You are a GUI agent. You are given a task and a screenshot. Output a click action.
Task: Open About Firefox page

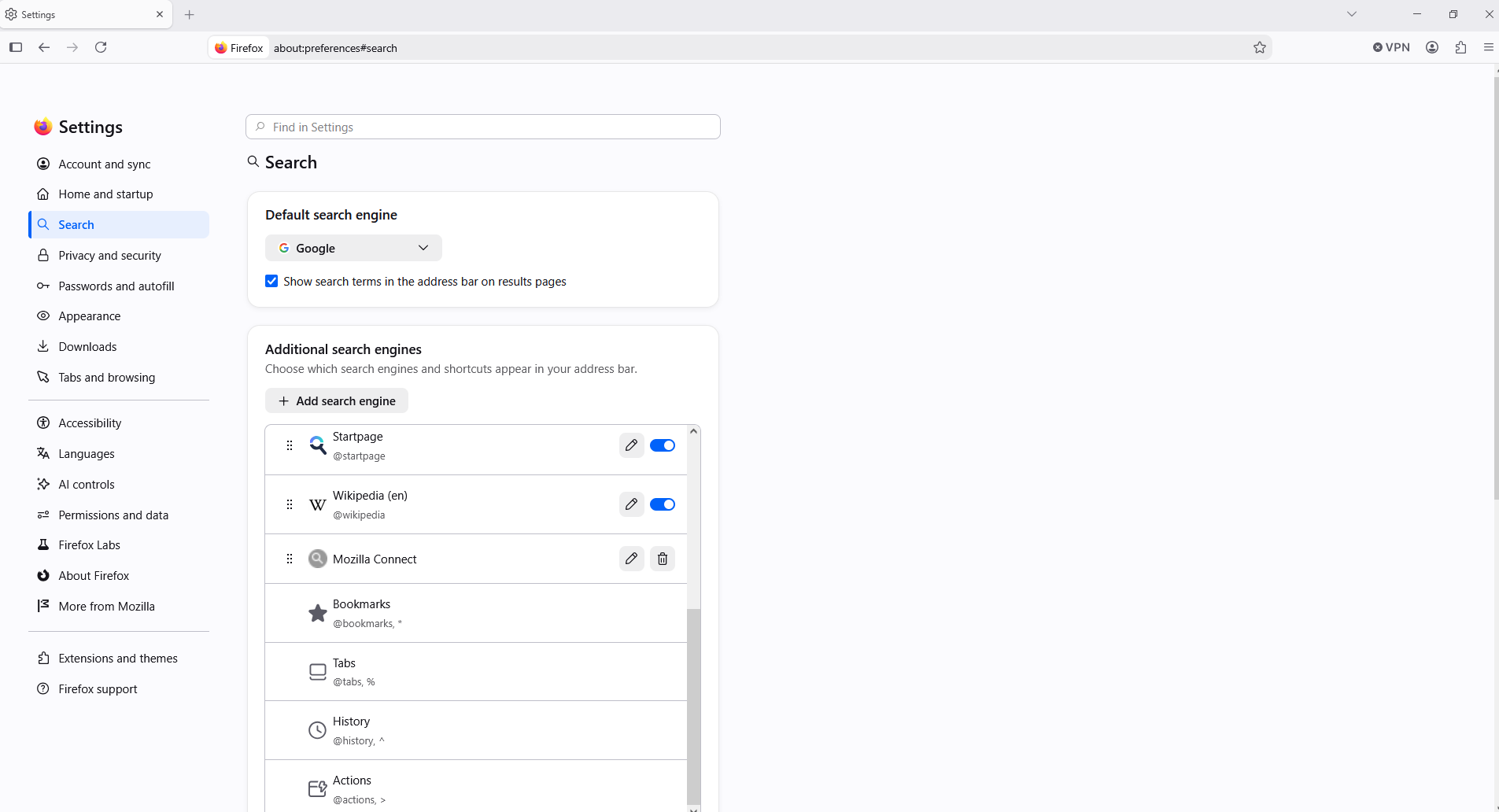(x=119, y=576)
